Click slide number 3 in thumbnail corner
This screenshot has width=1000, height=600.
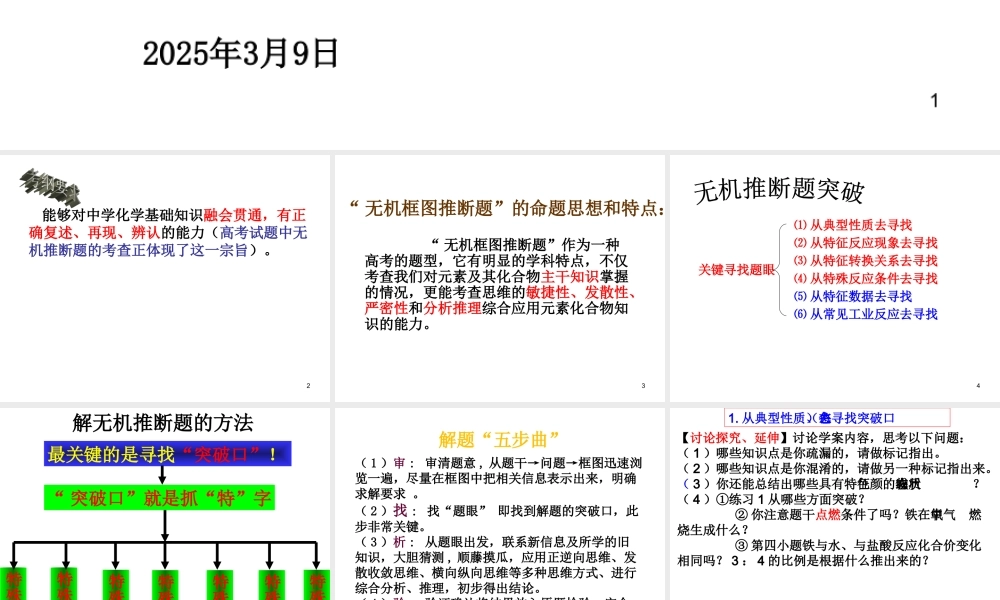pos(643,386)
